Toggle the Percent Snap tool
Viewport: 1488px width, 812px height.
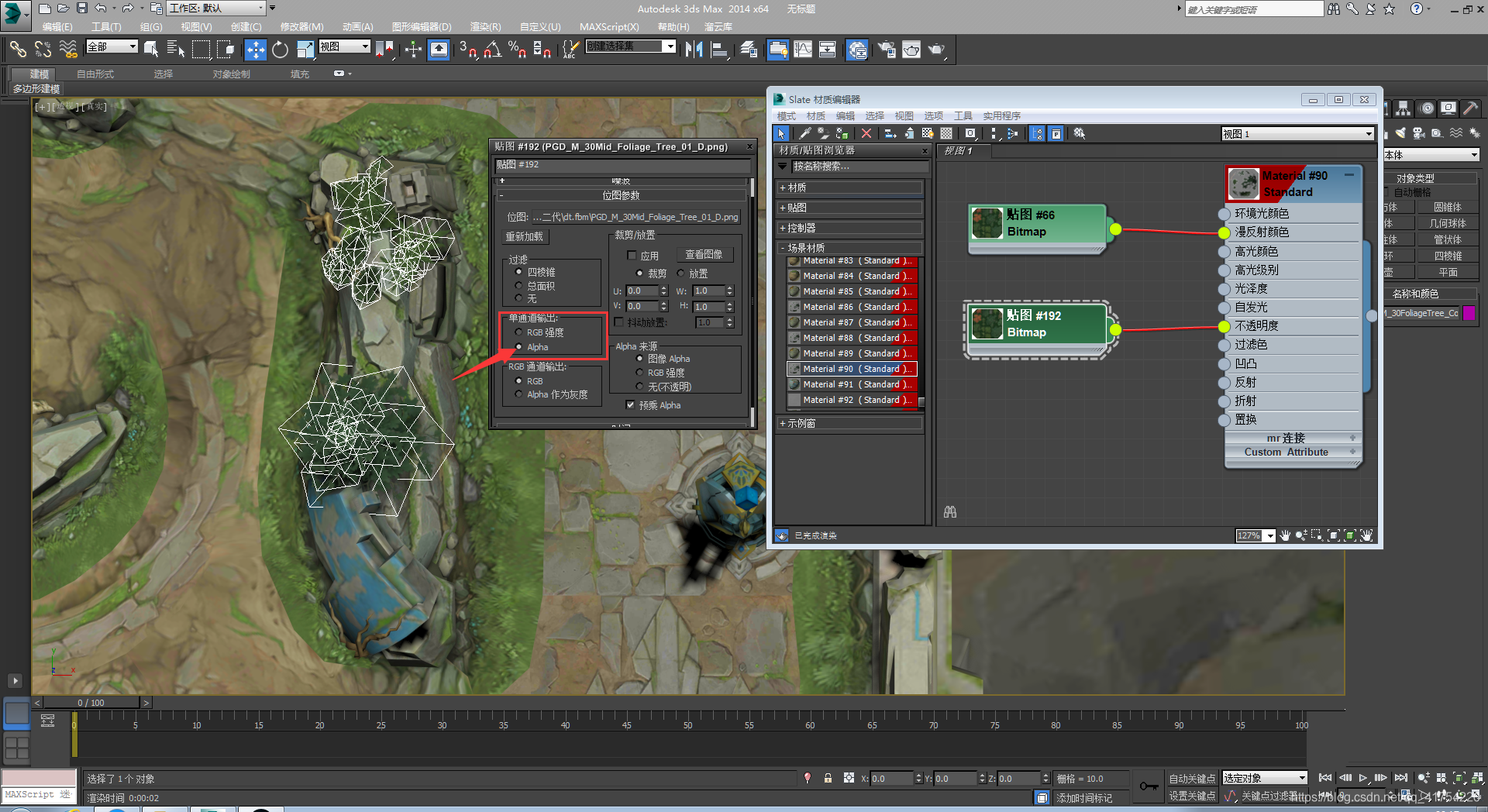click(517, 50)
